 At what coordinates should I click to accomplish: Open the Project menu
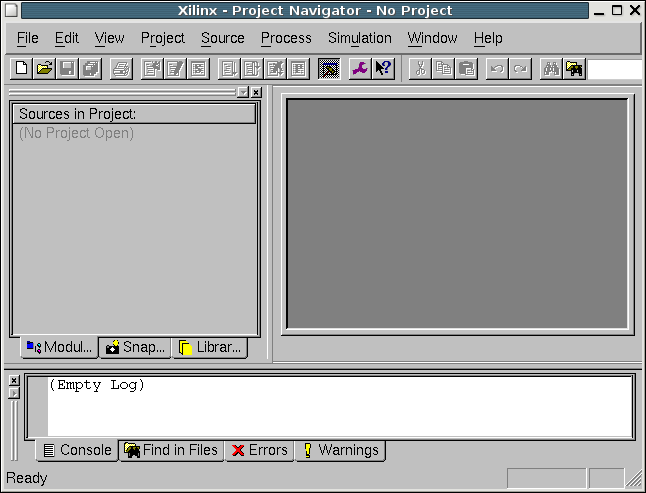163,38
